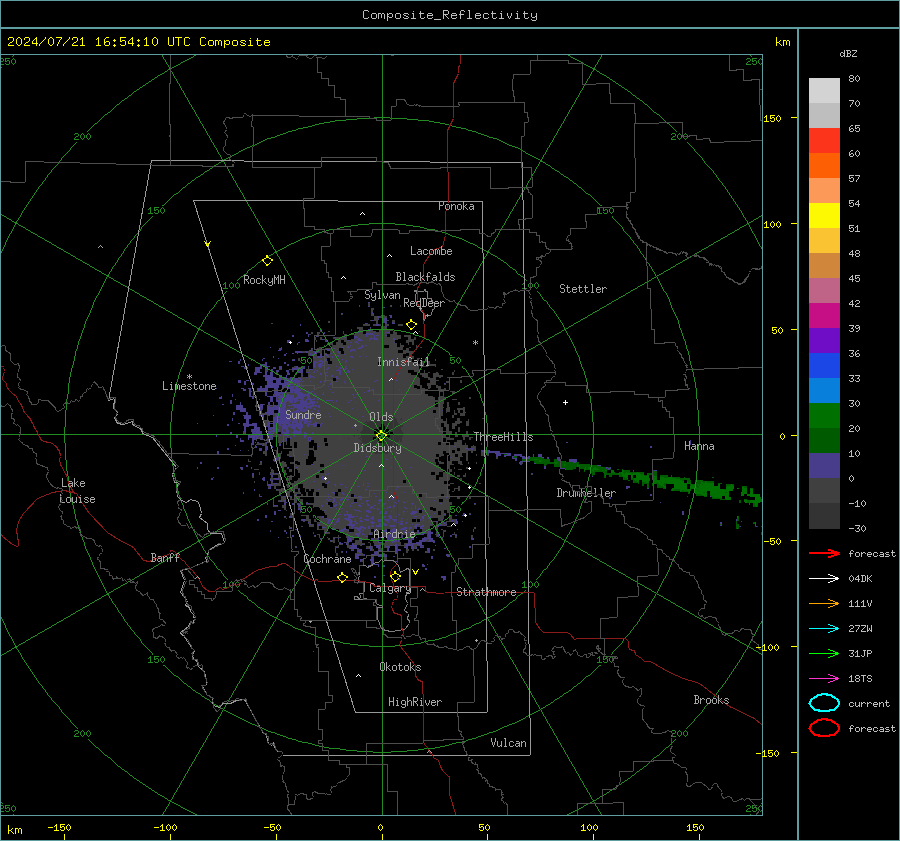Click the 18TS legend label
Viewport: 900px width, 841px height.
(860, 679)
